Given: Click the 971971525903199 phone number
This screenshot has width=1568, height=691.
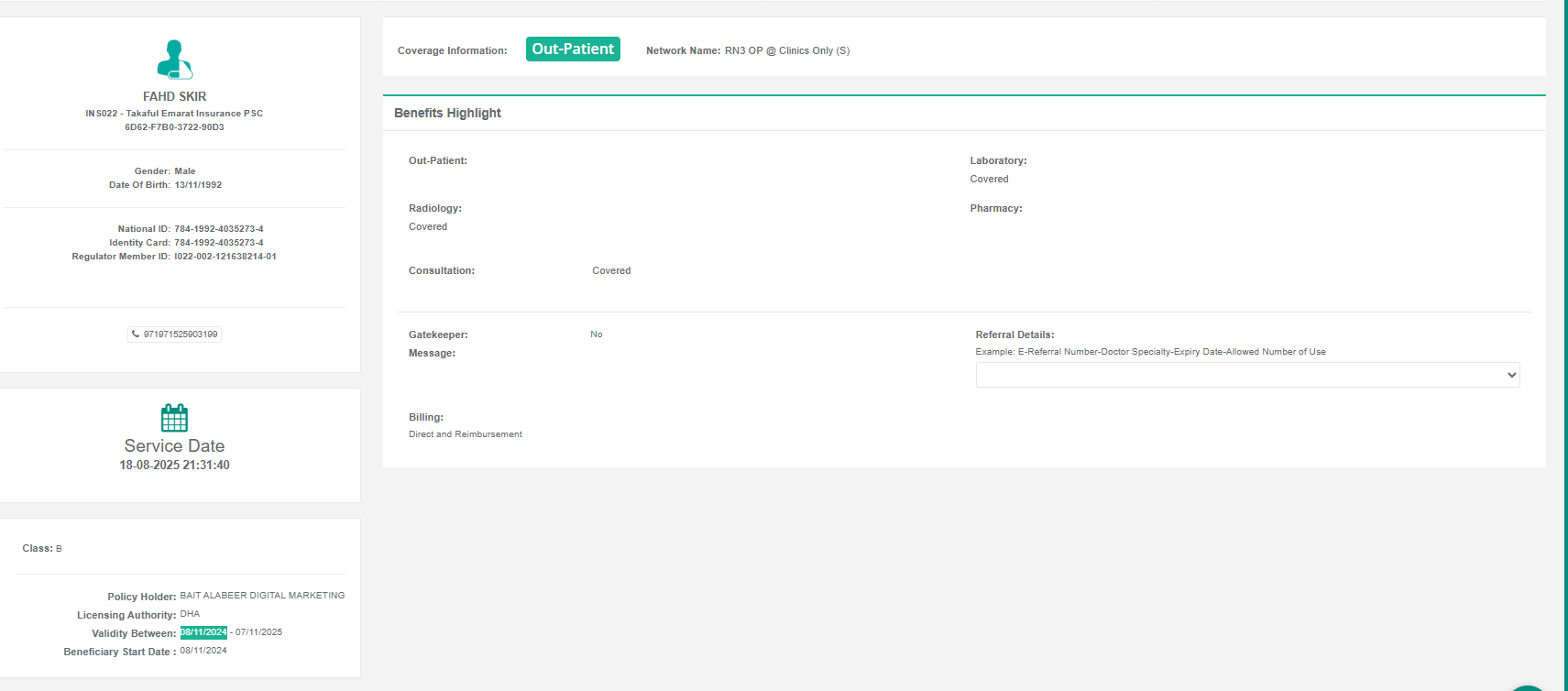Looking at the screenshot, I should pos(181,335).
